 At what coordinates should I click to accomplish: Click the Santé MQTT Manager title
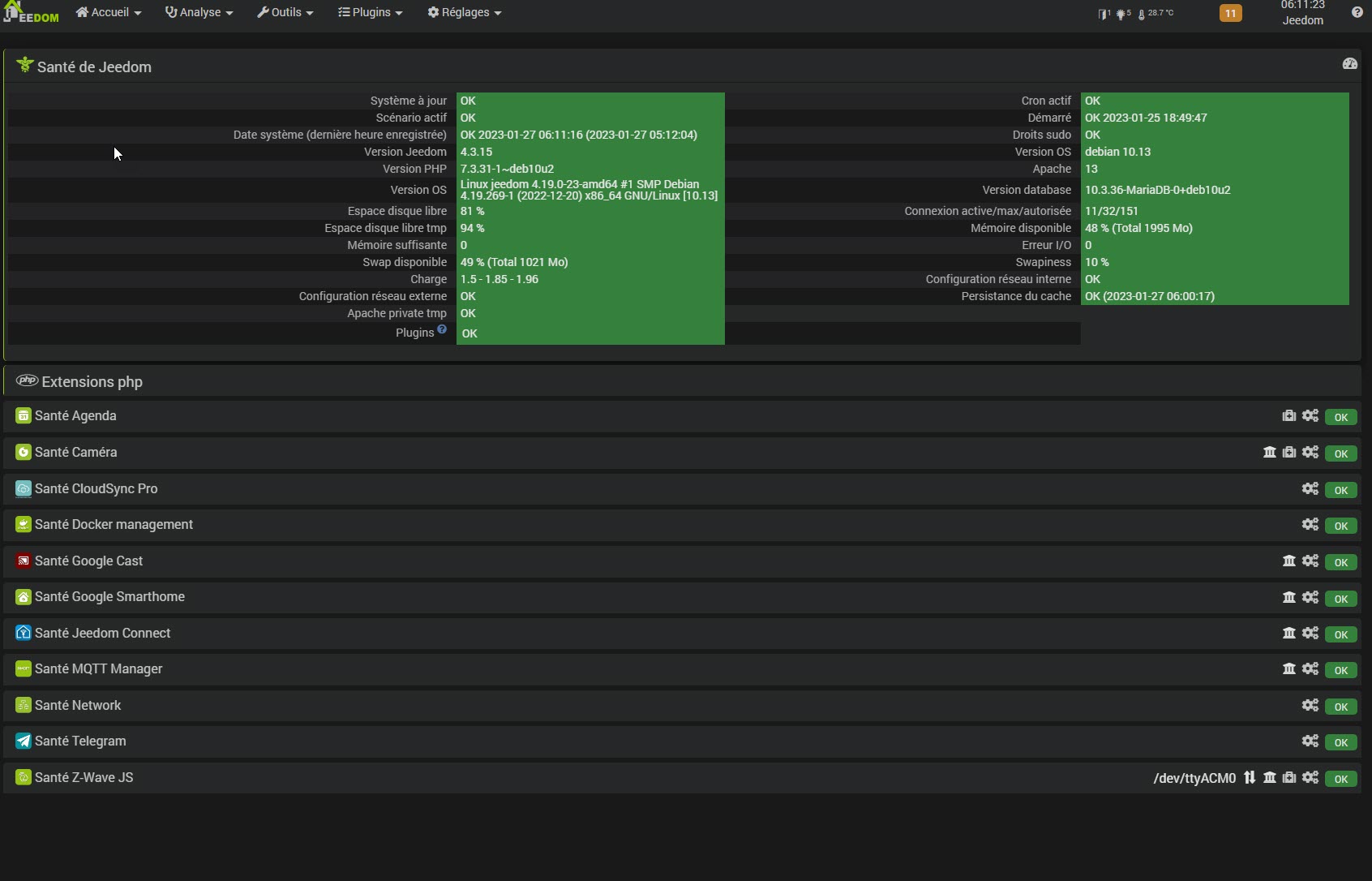coord(99,669)
